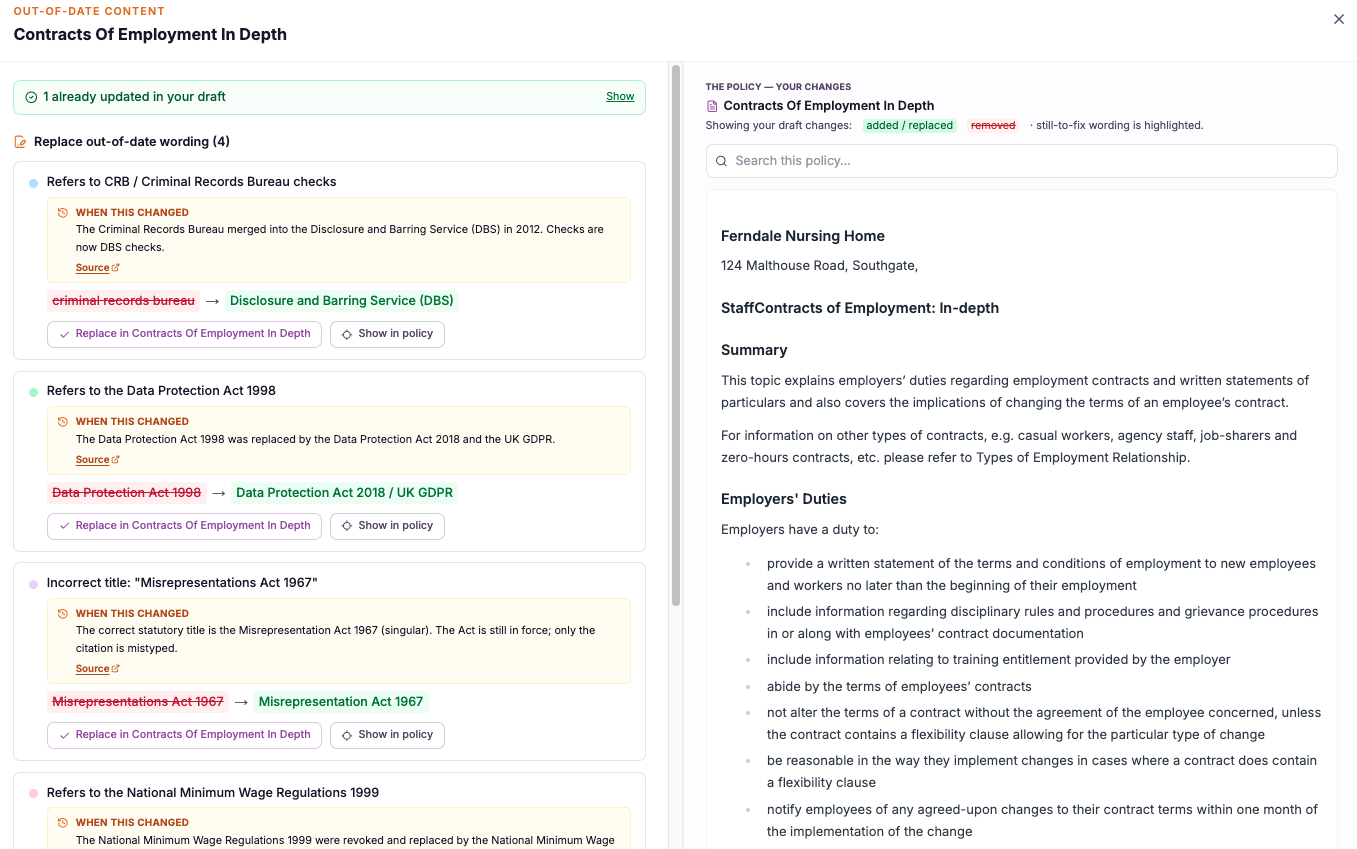Click the struck-through 'Data Protection Act 1998' text
The width and height of the screenshot is (1357, 849).
[x=127, y=493]
